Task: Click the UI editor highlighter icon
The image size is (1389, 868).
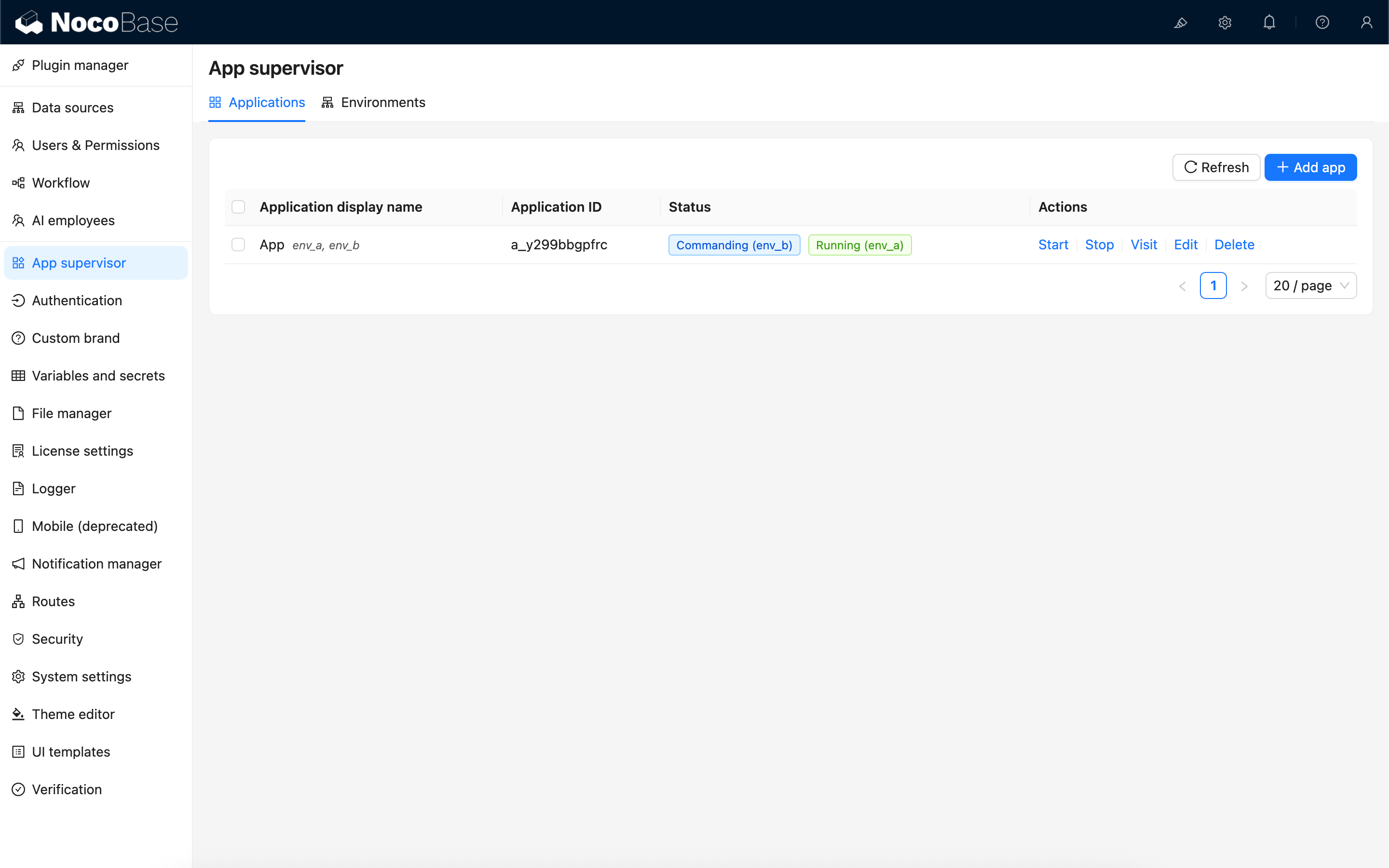Action: 1180,22
